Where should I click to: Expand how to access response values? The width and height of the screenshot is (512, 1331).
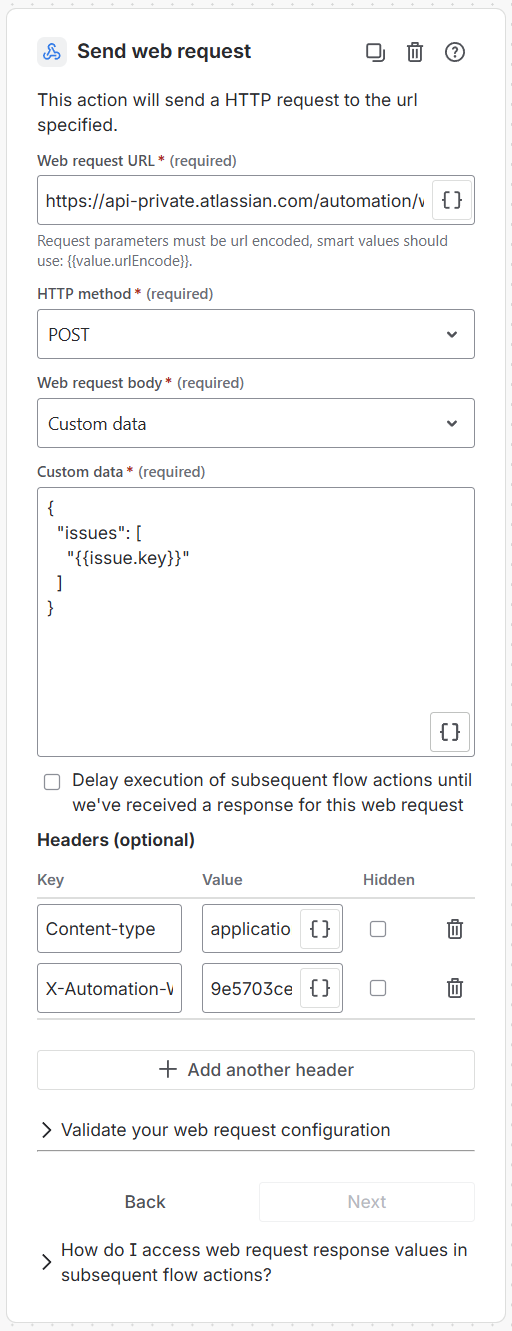(x=256, y=1263)
